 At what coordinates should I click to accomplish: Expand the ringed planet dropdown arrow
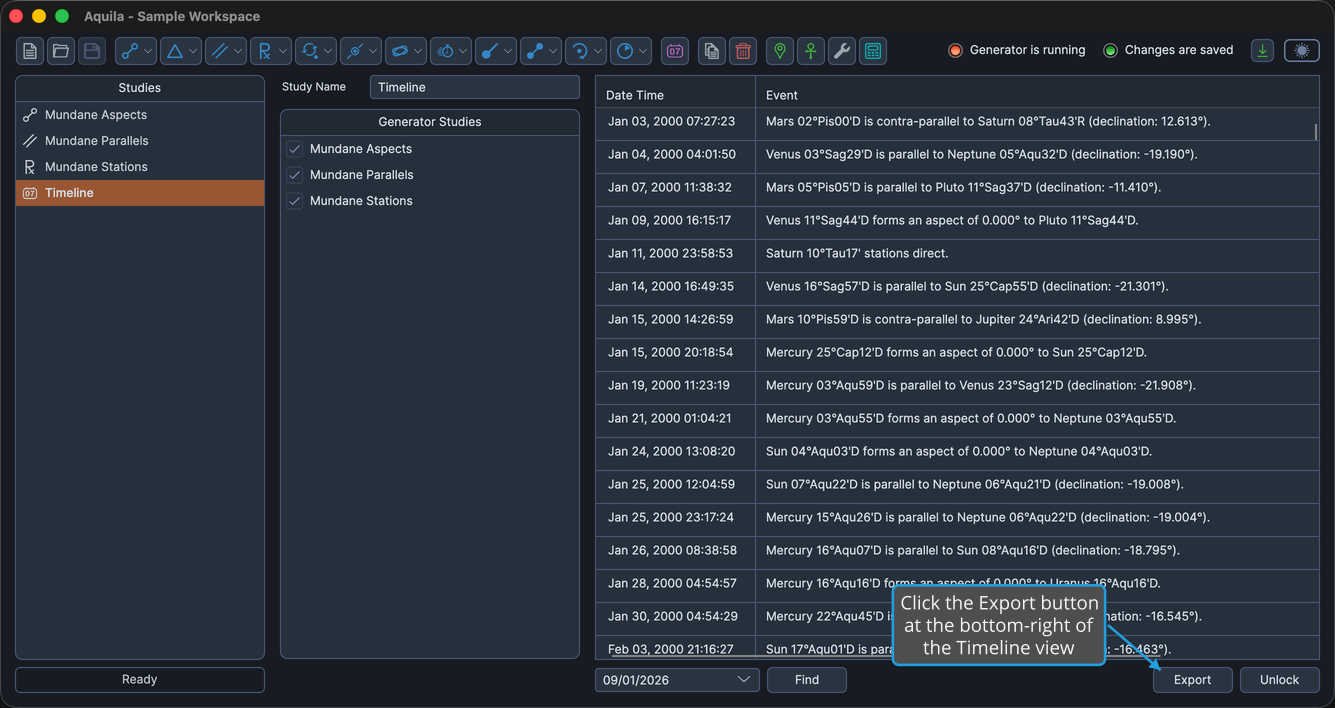(x=418, y=51)
